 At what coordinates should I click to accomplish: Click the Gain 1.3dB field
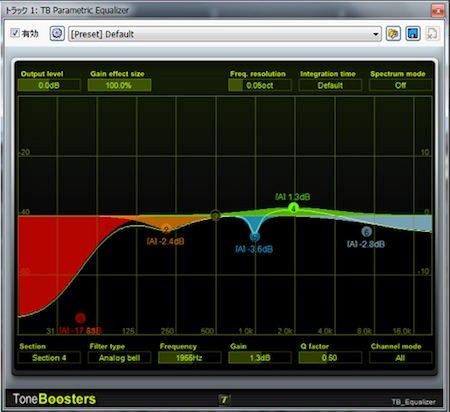coord(260,358)
